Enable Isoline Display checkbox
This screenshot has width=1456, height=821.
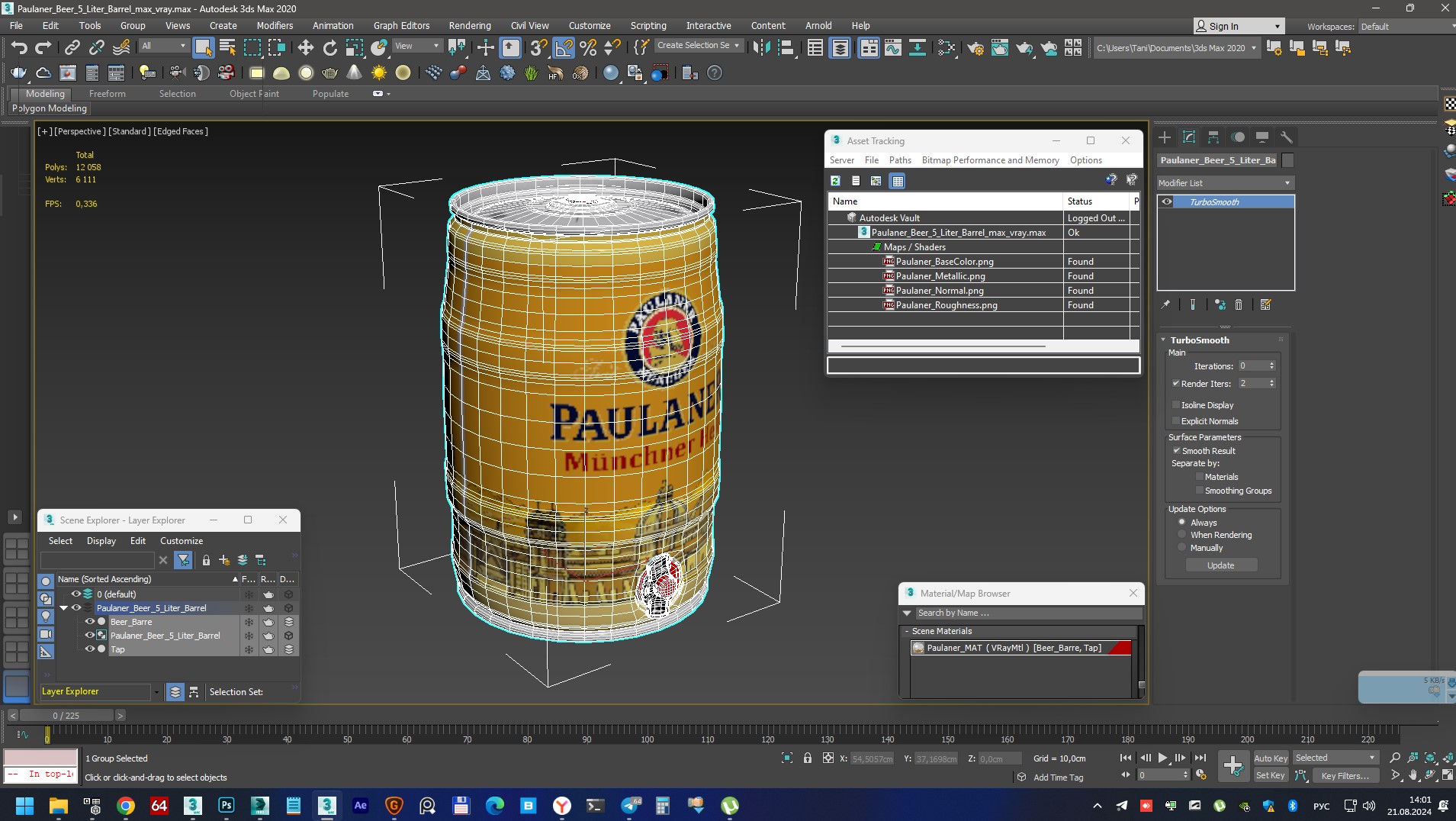pyautogui.click(x=1176, y=404)
